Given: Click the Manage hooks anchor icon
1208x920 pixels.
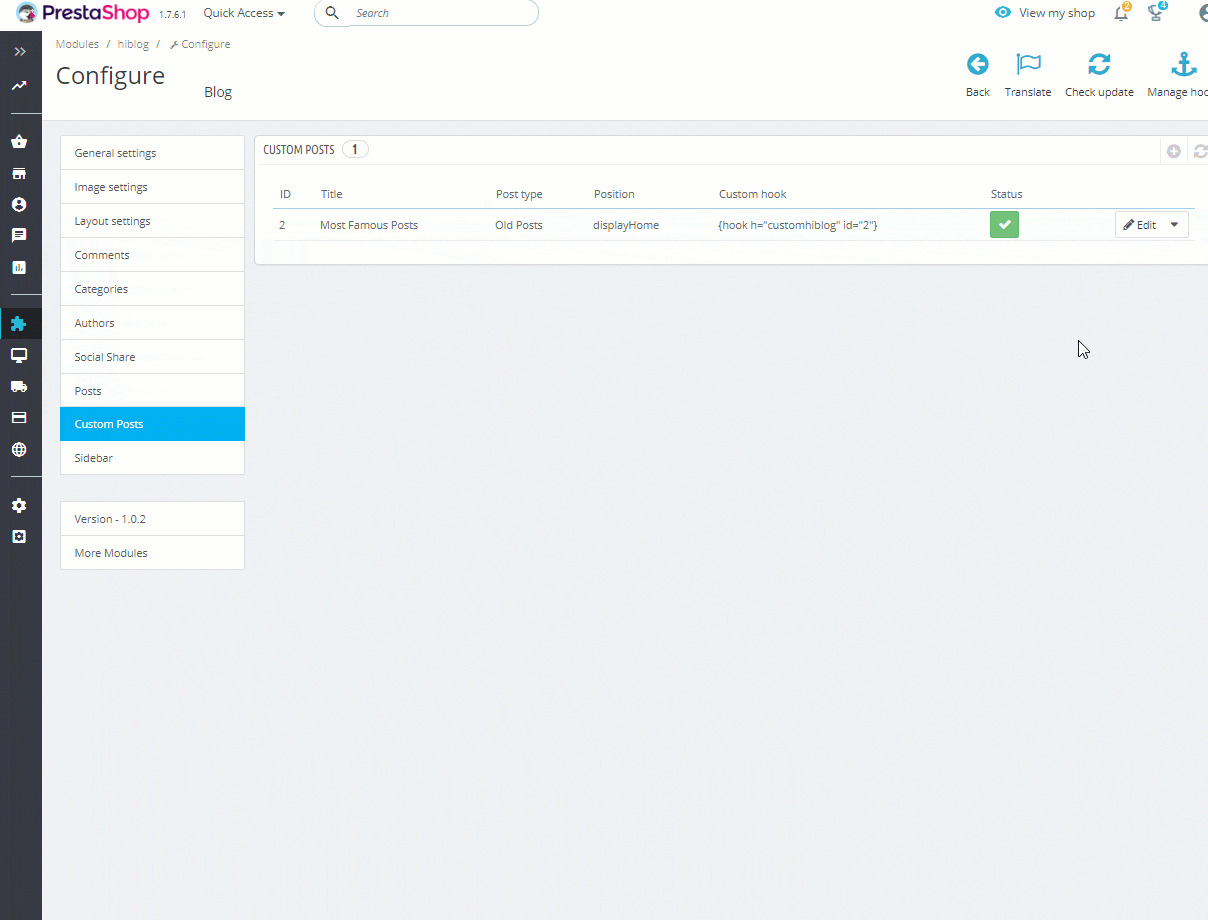Looking at the screenshot, I should click(1184, 64).
